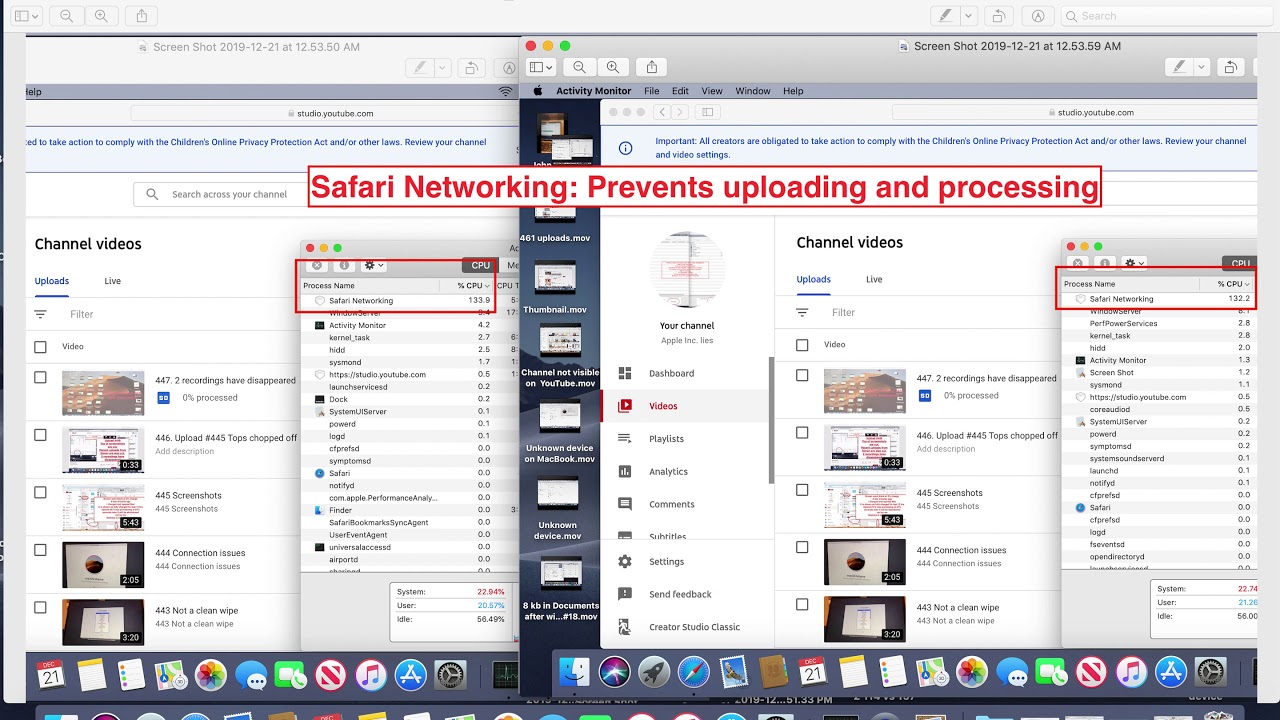Open the News app in the left dock
Screen dimensions: 1280x720
(330, 676)
